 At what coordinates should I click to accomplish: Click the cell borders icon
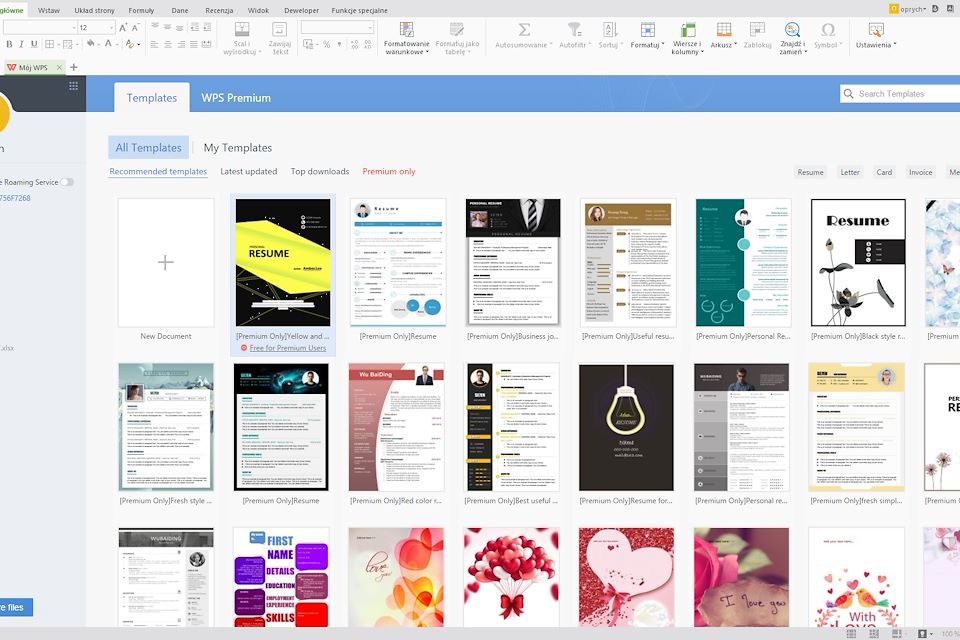[x=49, y=44]
